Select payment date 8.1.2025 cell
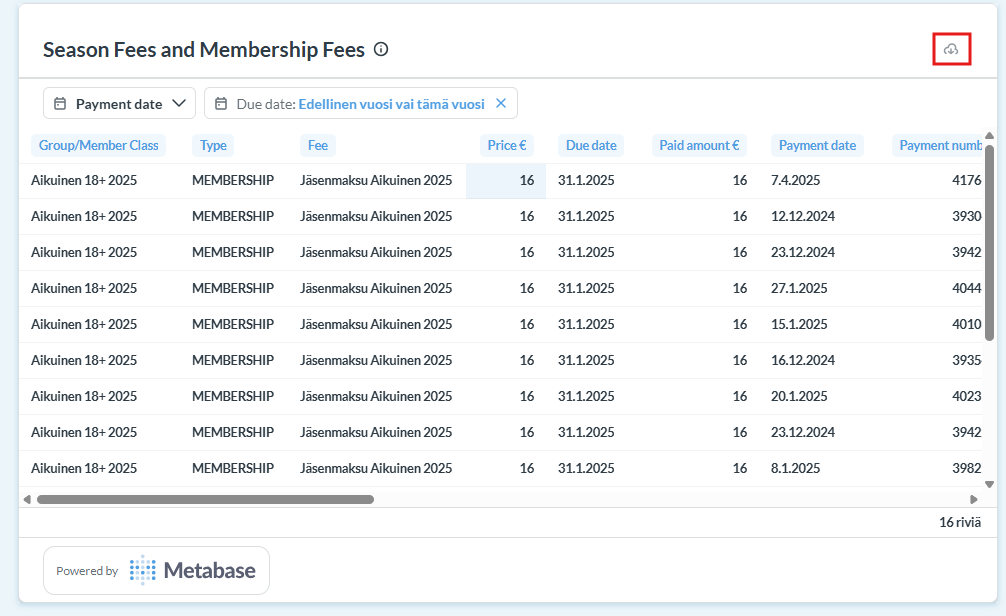 796,468
